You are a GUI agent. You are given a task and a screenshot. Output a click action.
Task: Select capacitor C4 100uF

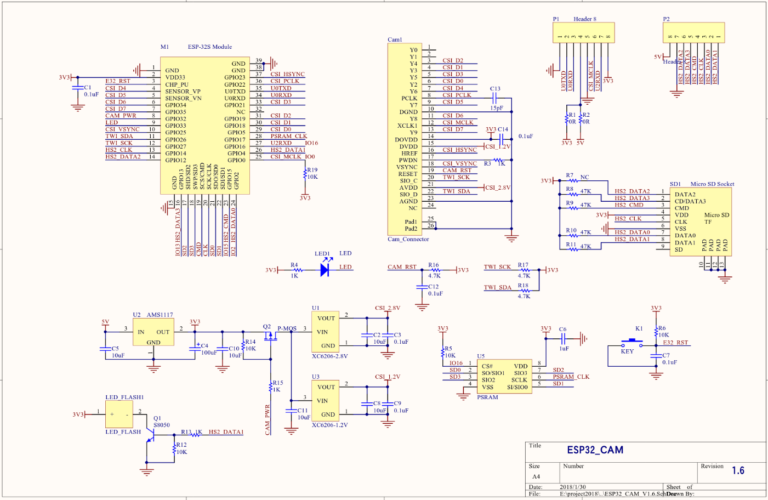click(195, 349)
